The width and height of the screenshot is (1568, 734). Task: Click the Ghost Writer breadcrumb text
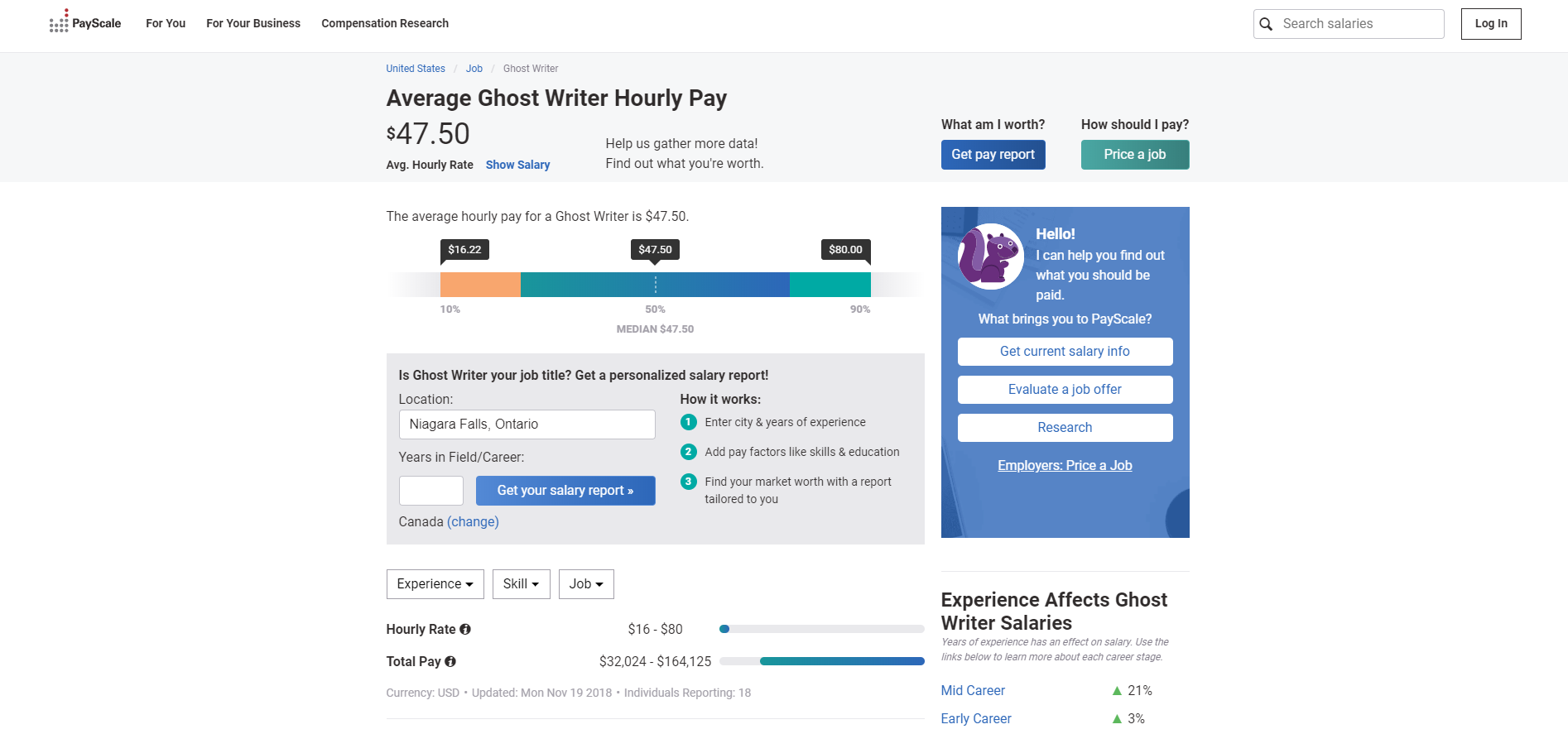pyautogui.click(x=531, y=69)
